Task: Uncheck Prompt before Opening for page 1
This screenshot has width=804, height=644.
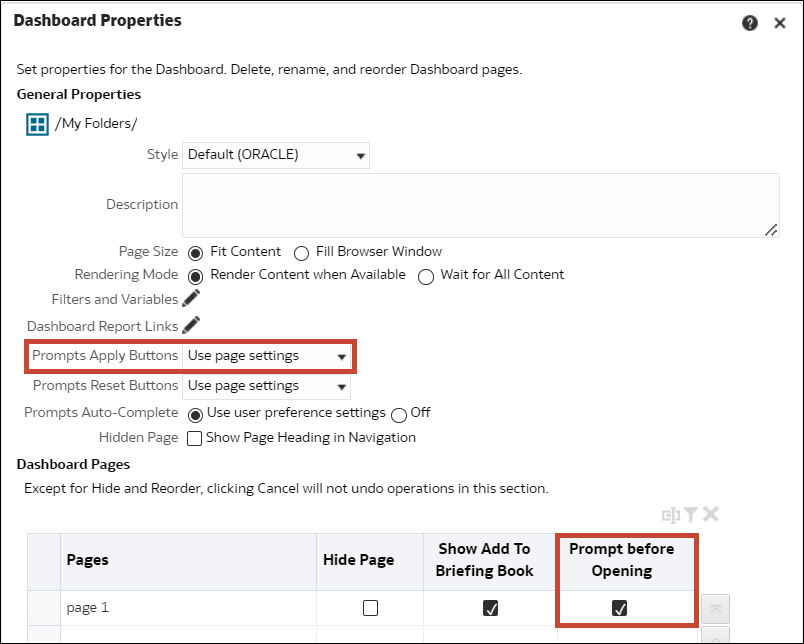Action: click(619, 608)
